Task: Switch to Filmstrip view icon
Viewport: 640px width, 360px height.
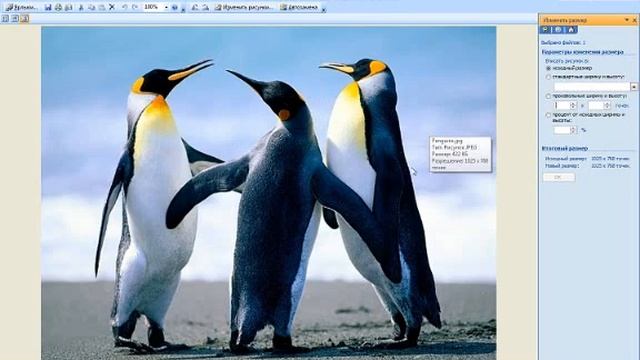Action: pyautogui.click(x=15, y=19)
